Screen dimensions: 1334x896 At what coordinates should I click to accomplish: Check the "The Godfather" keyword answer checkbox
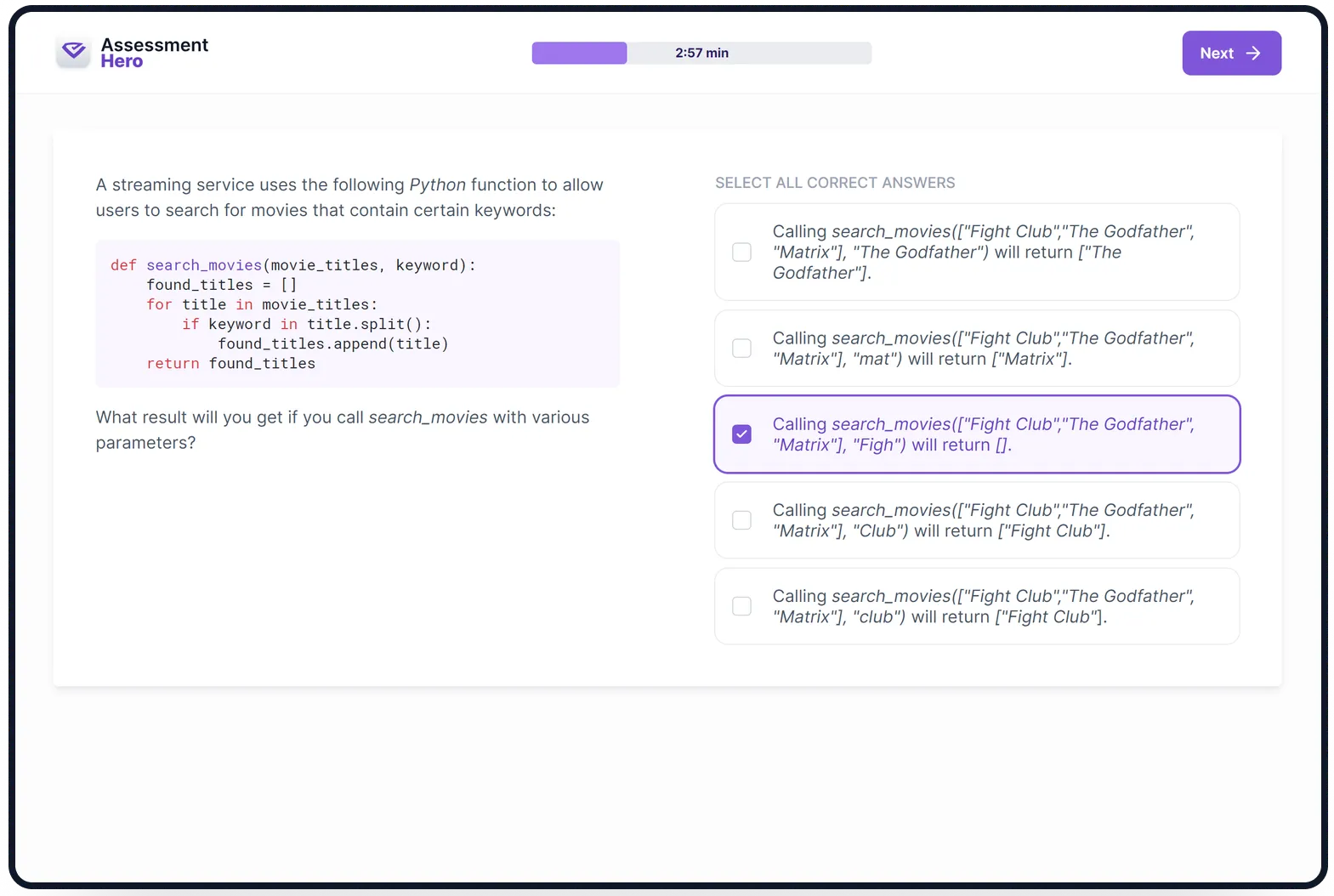(x=741, y=252)
